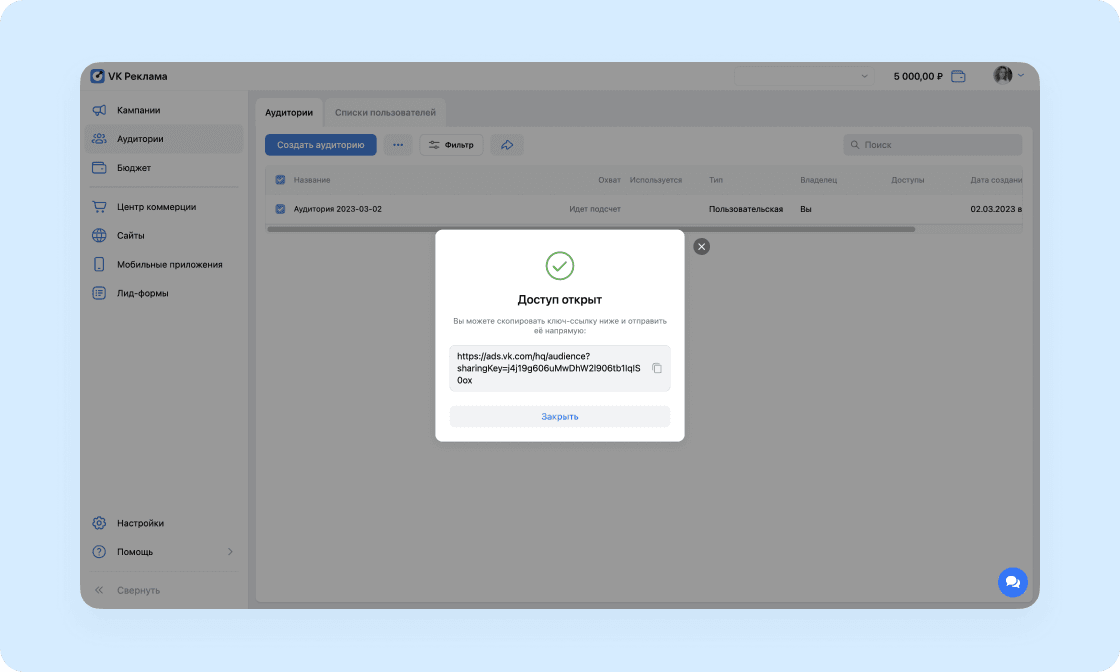Select the Аудитории tab
1120x672 pixels.
pos(289,113)
